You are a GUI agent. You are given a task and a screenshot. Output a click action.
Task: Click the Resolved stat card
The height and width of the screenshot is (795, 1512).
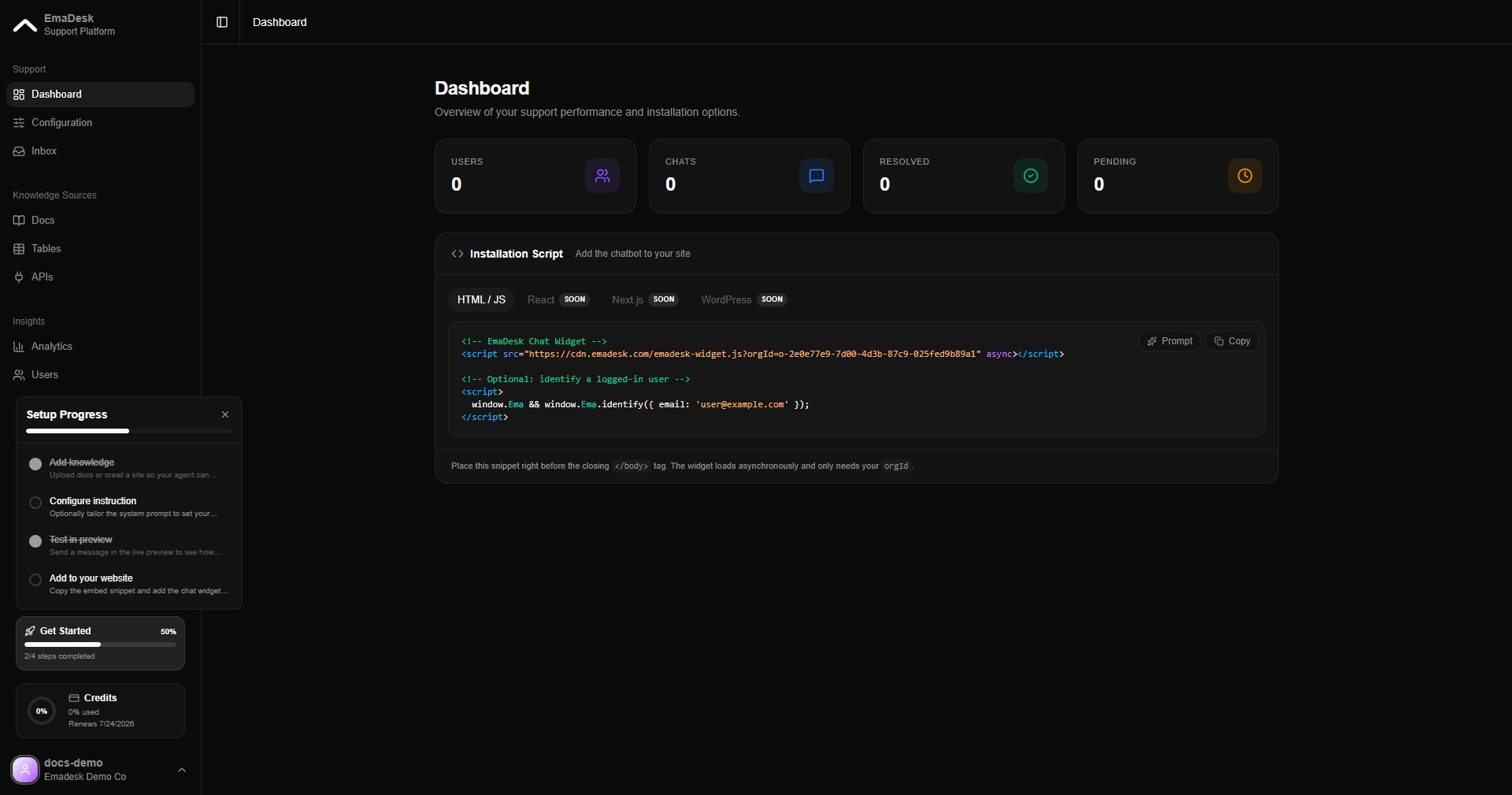[x=964, y=176]
